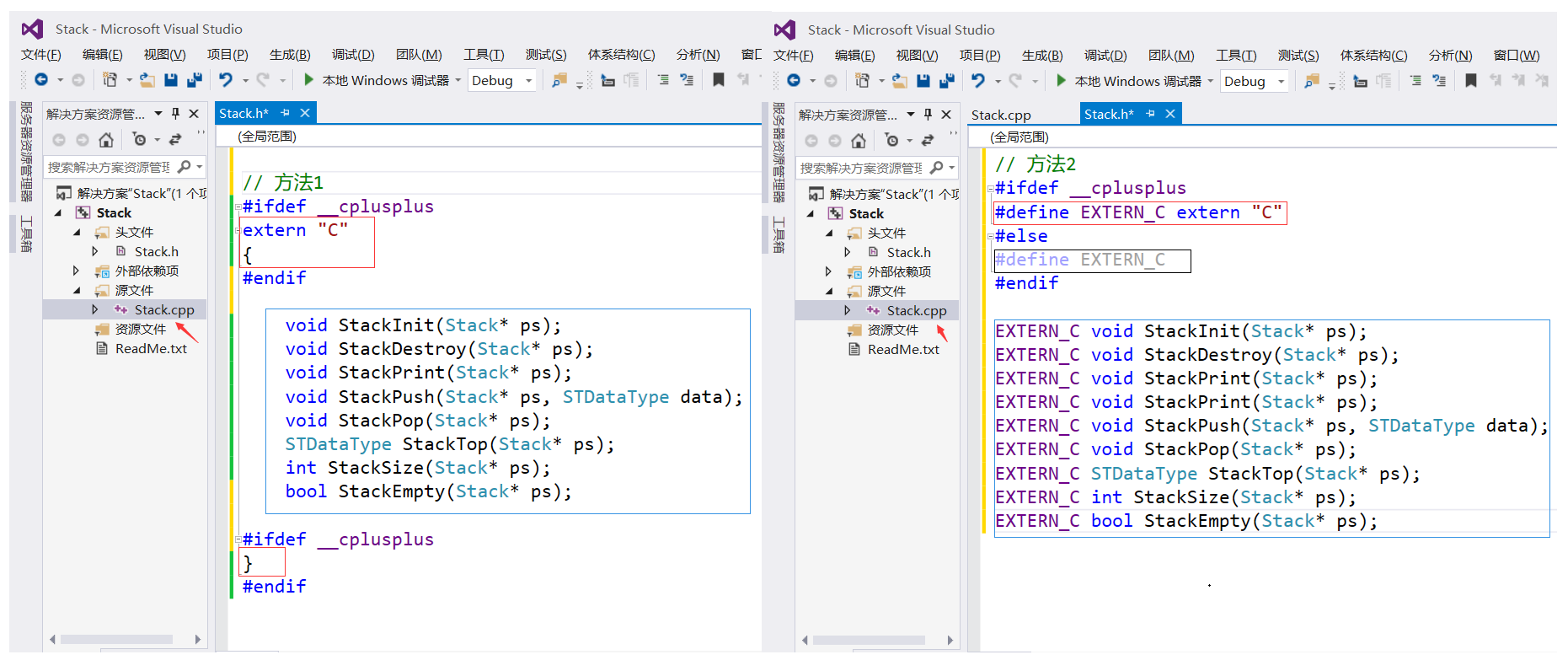Expand Stack.h node in left Solution Explorer
1568x660 pixels.
tap(94, 251)
